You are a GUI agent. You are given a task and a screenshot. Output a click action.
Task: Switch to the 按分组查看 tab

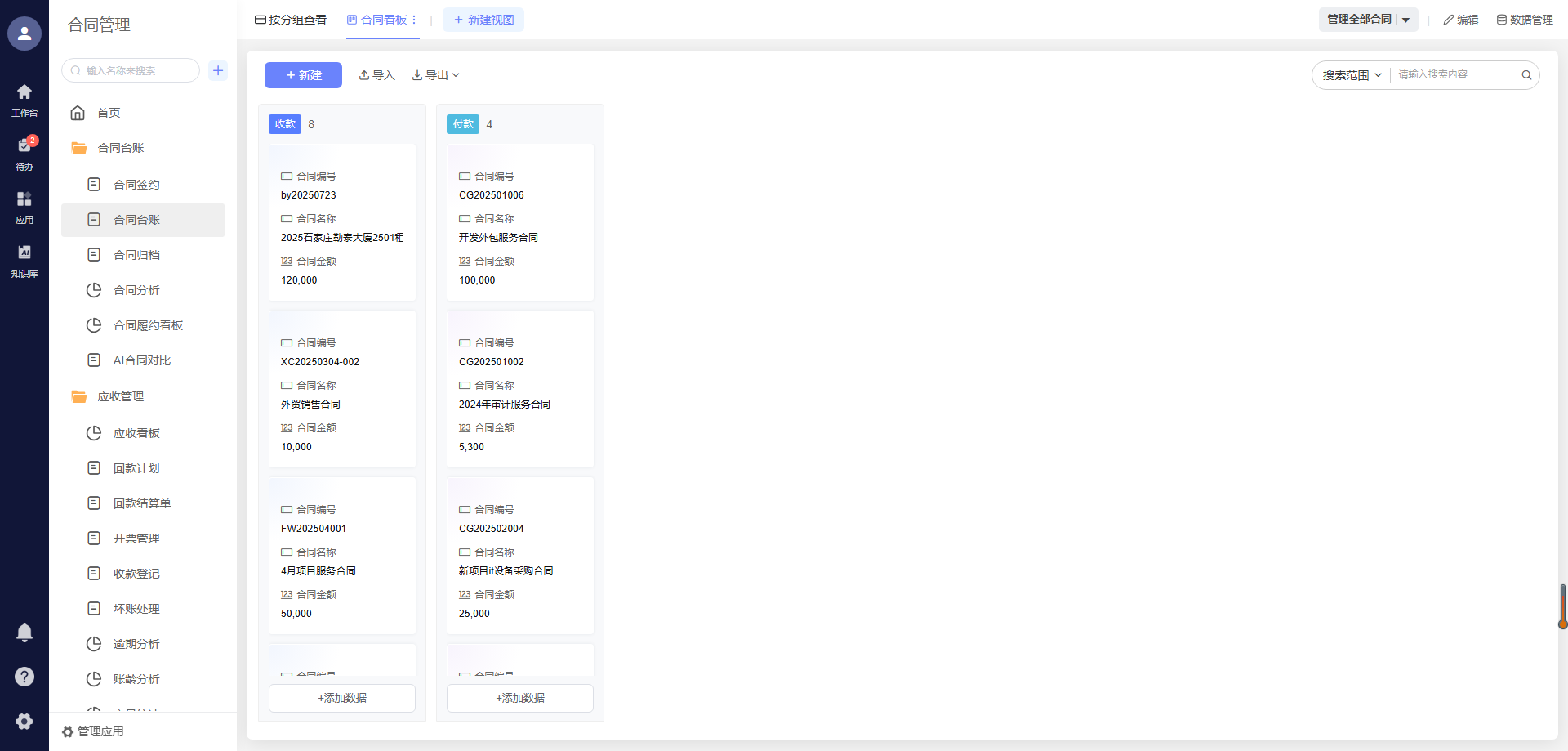[x=291, y=20]
